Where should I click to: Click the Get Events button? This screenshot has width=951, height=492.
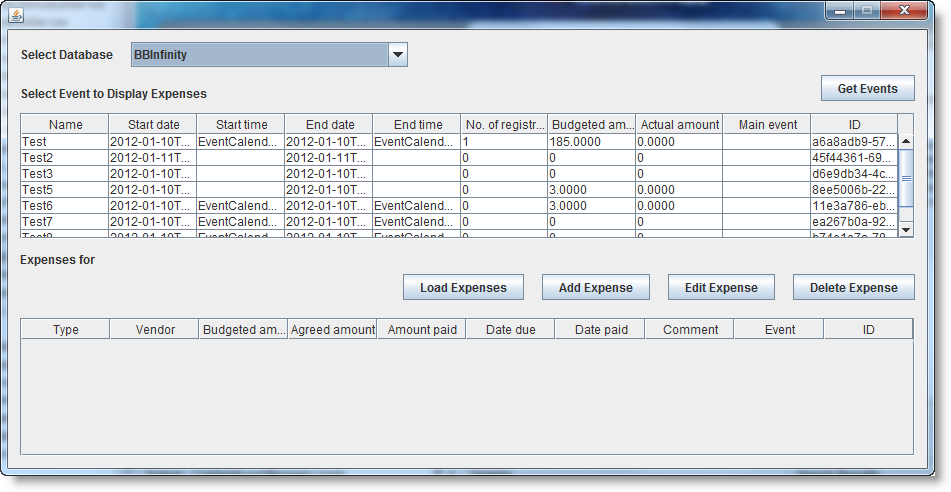[867, 89]
